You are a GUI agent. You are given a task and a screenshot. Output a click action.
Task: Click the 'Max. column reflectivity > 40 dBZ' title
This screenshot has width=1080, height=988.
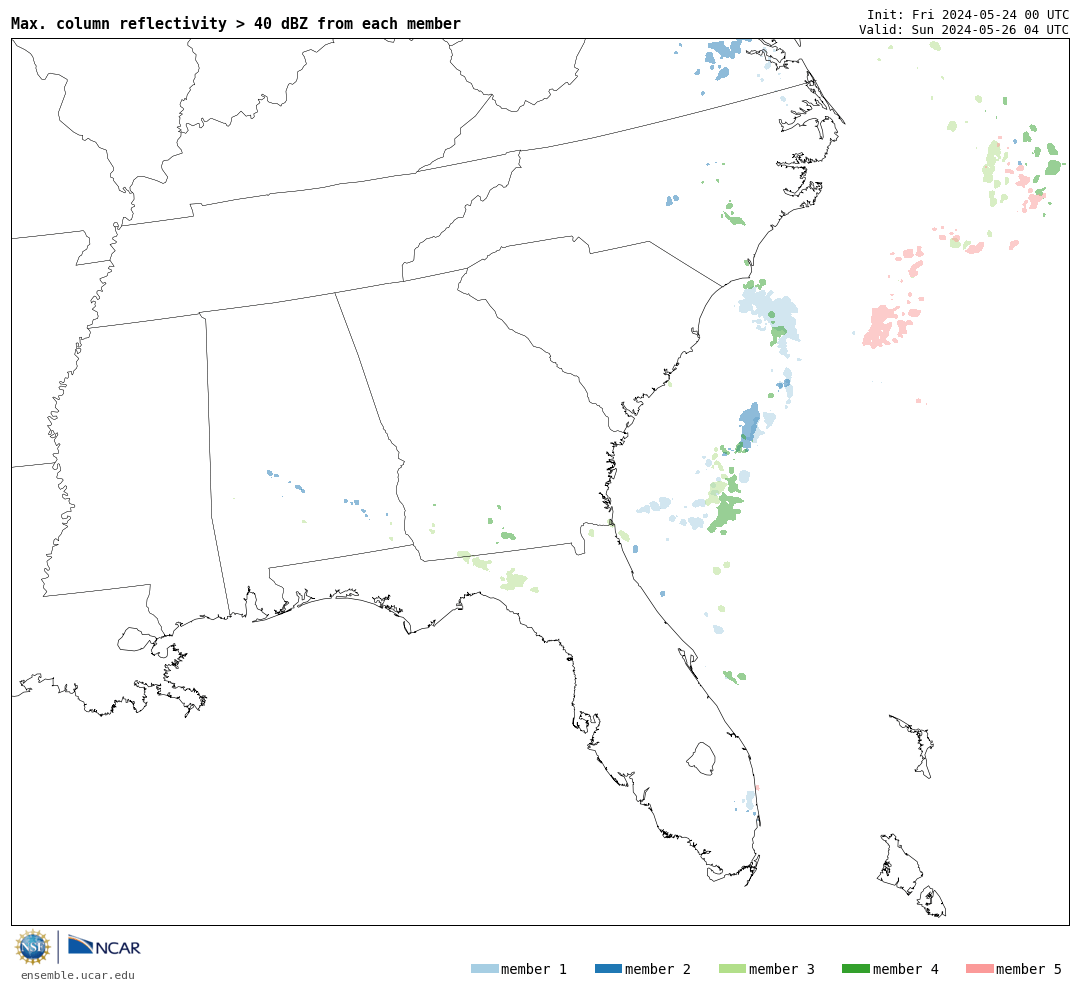pyautogui.click(x=236, y=24)
